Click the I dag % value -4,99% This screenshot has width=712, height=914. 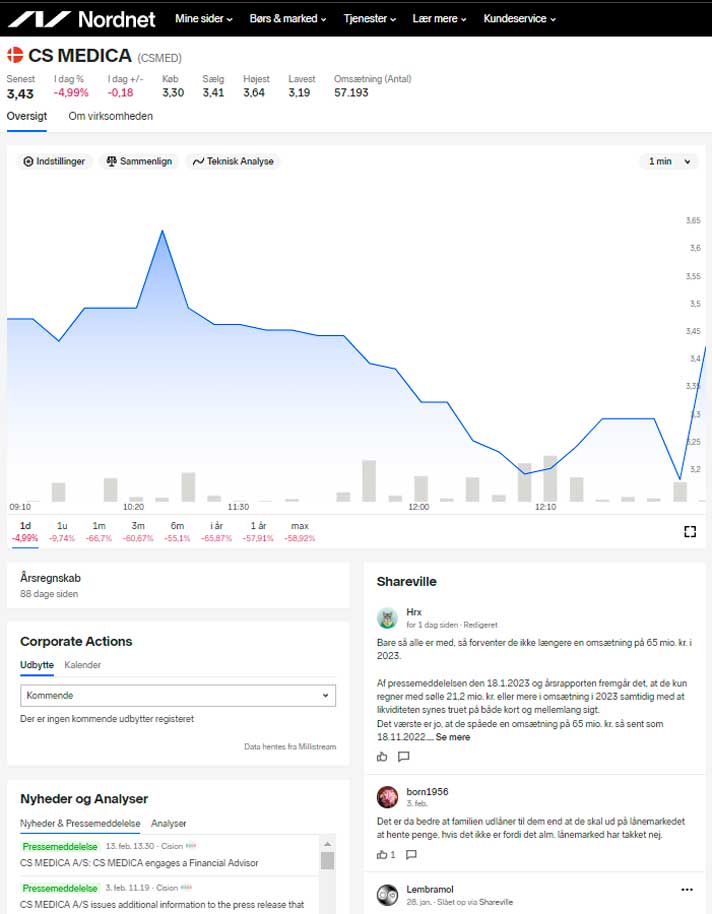click(x=71, y=93)
